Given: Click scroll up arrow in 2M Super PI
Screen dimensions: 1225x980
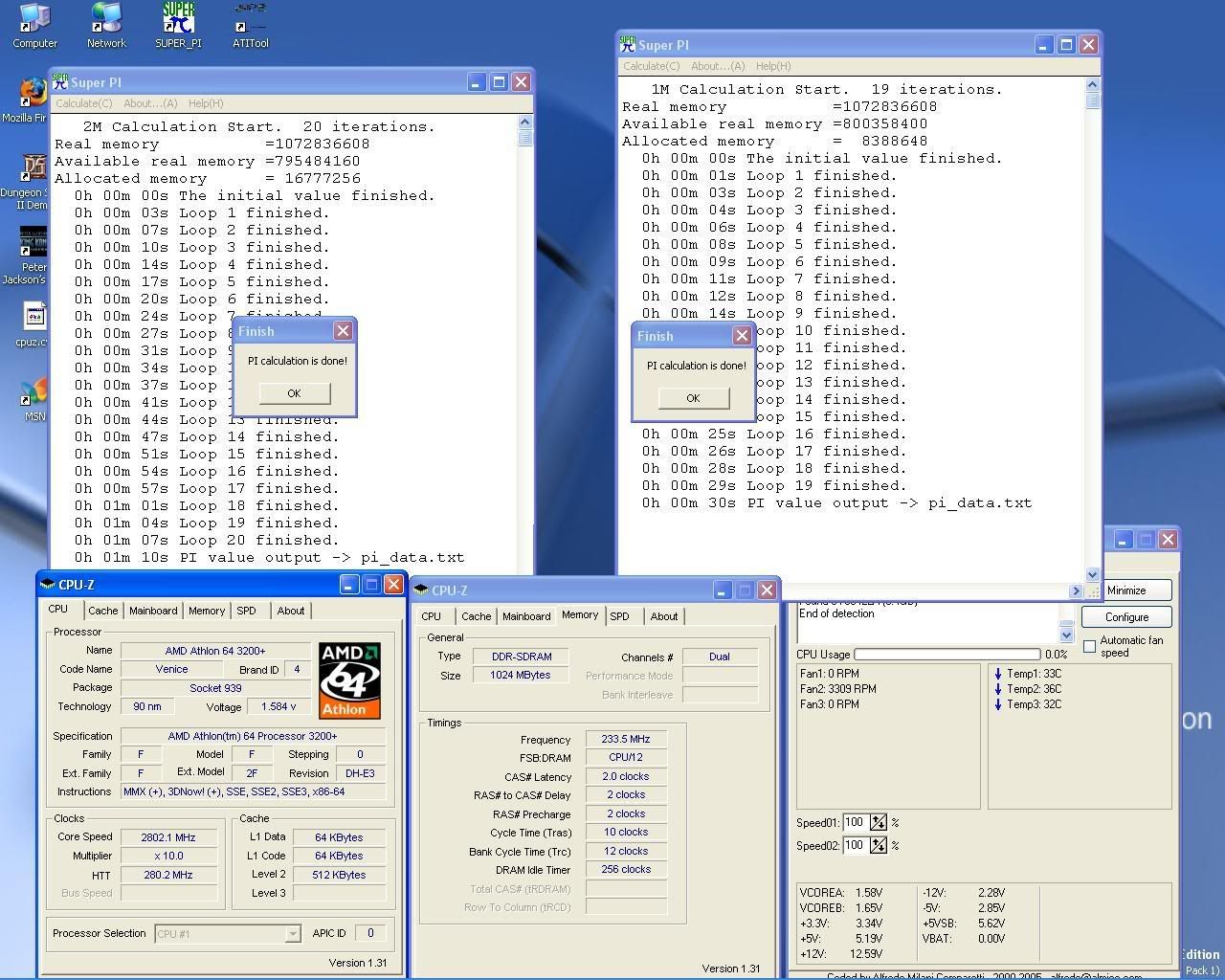Looking at the screenshot, I should 525,122.
